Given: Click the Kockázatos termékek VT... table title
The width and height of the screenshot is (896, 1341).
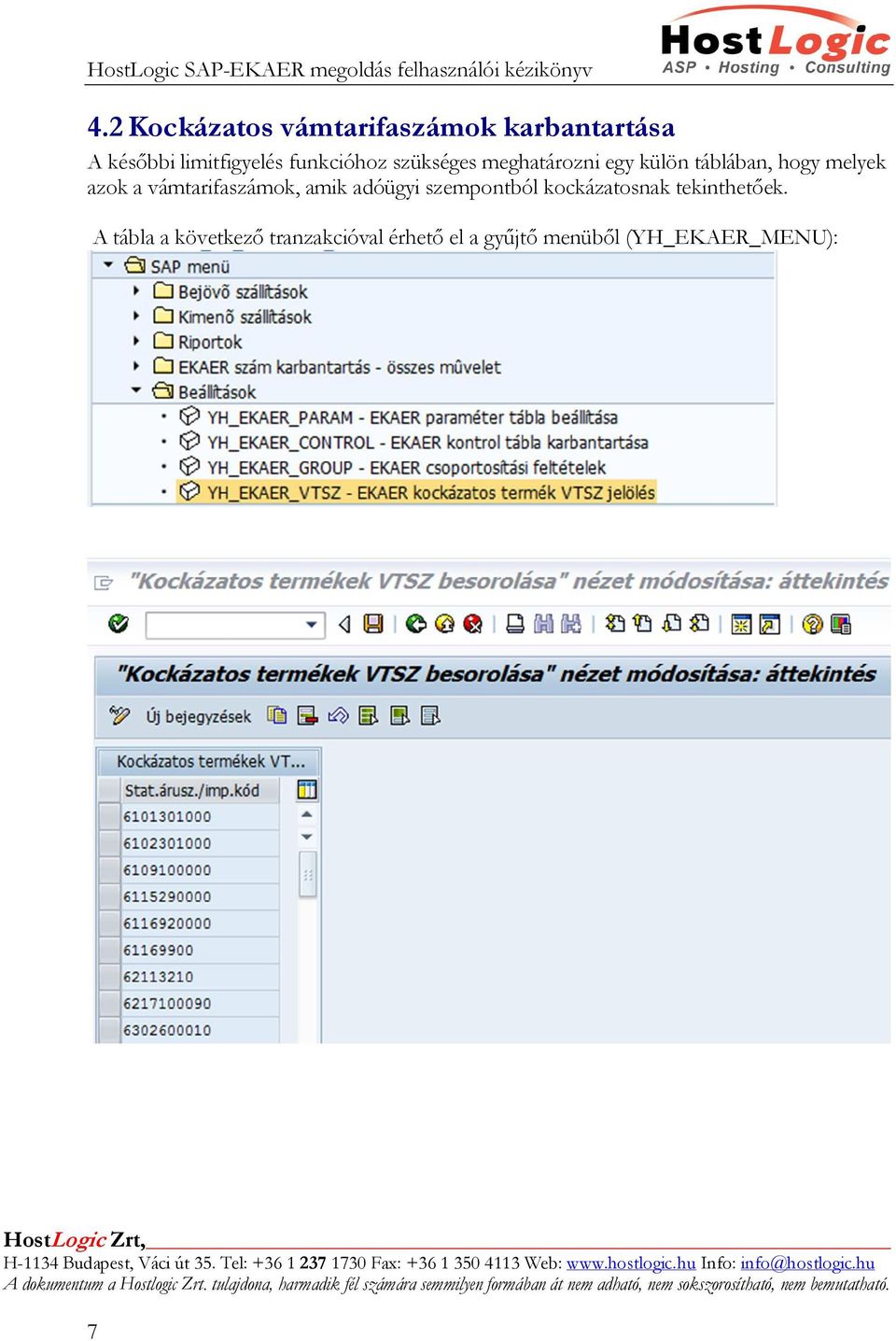Looking at the screenshot, I should pos(210,761).
